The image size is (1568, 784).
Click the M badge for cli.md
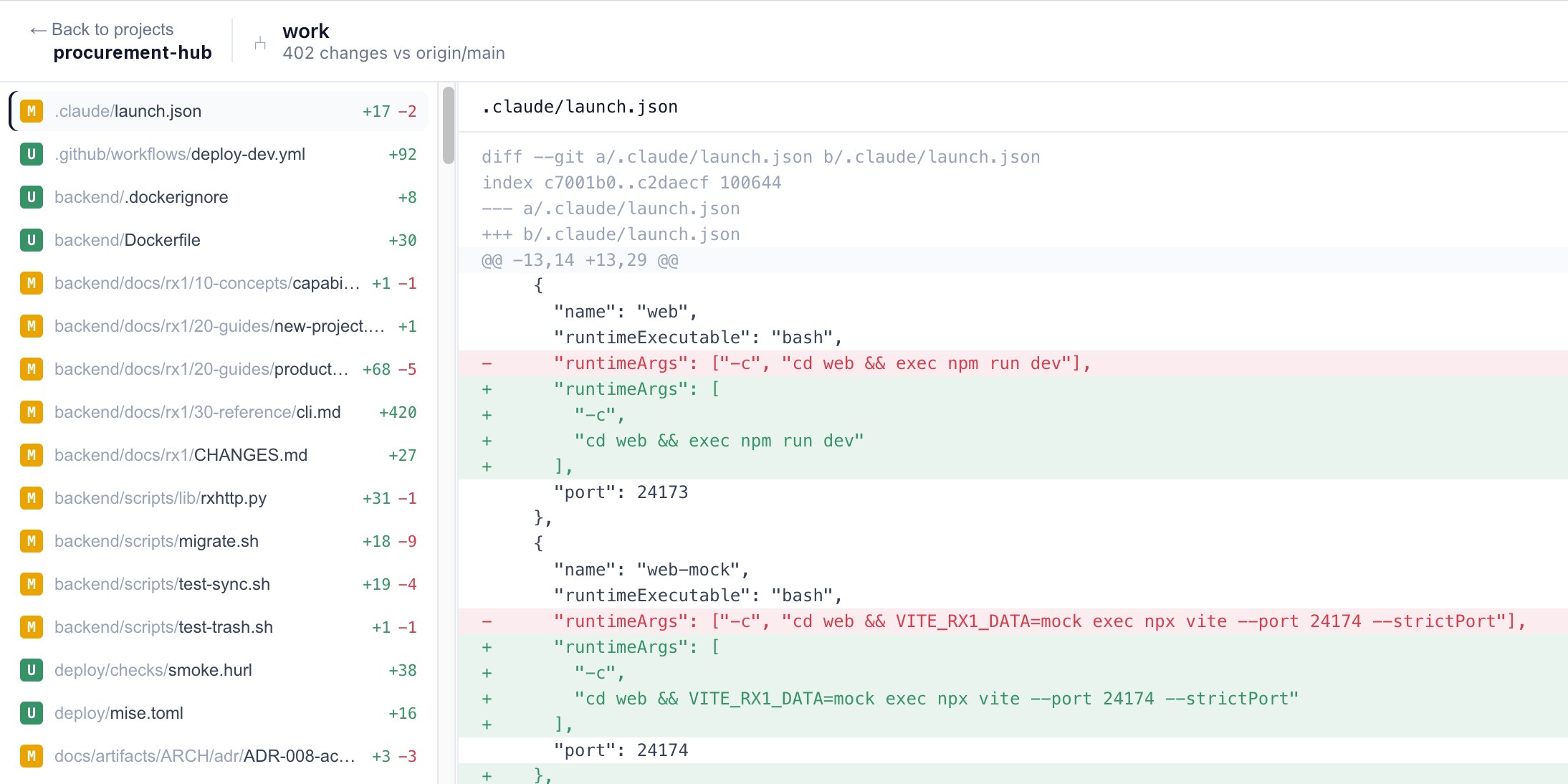(x=32, y=412)
